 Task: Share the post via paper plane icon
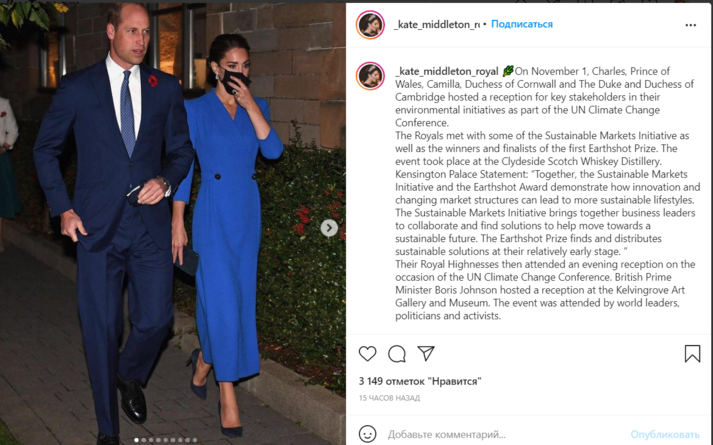point(426,353)
